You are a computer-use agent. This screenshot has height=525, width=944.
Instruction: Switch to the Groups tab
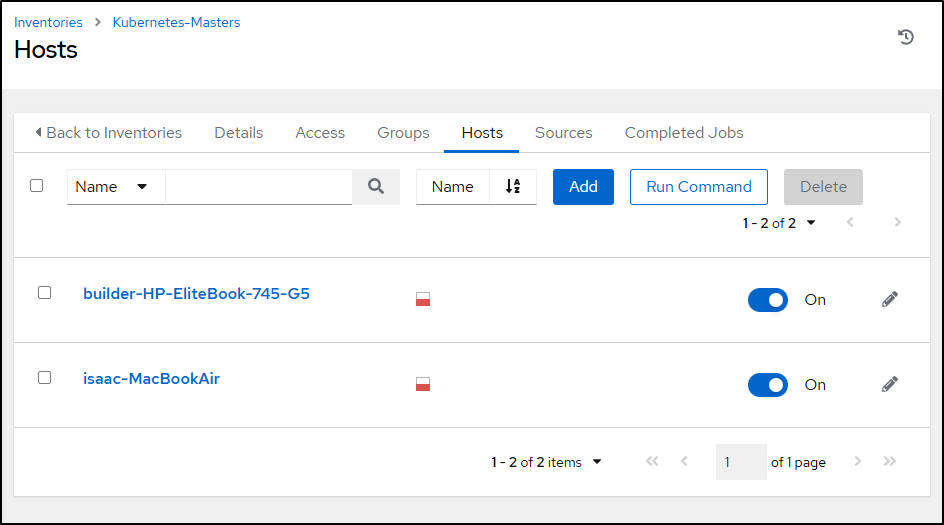click(403, 133)
